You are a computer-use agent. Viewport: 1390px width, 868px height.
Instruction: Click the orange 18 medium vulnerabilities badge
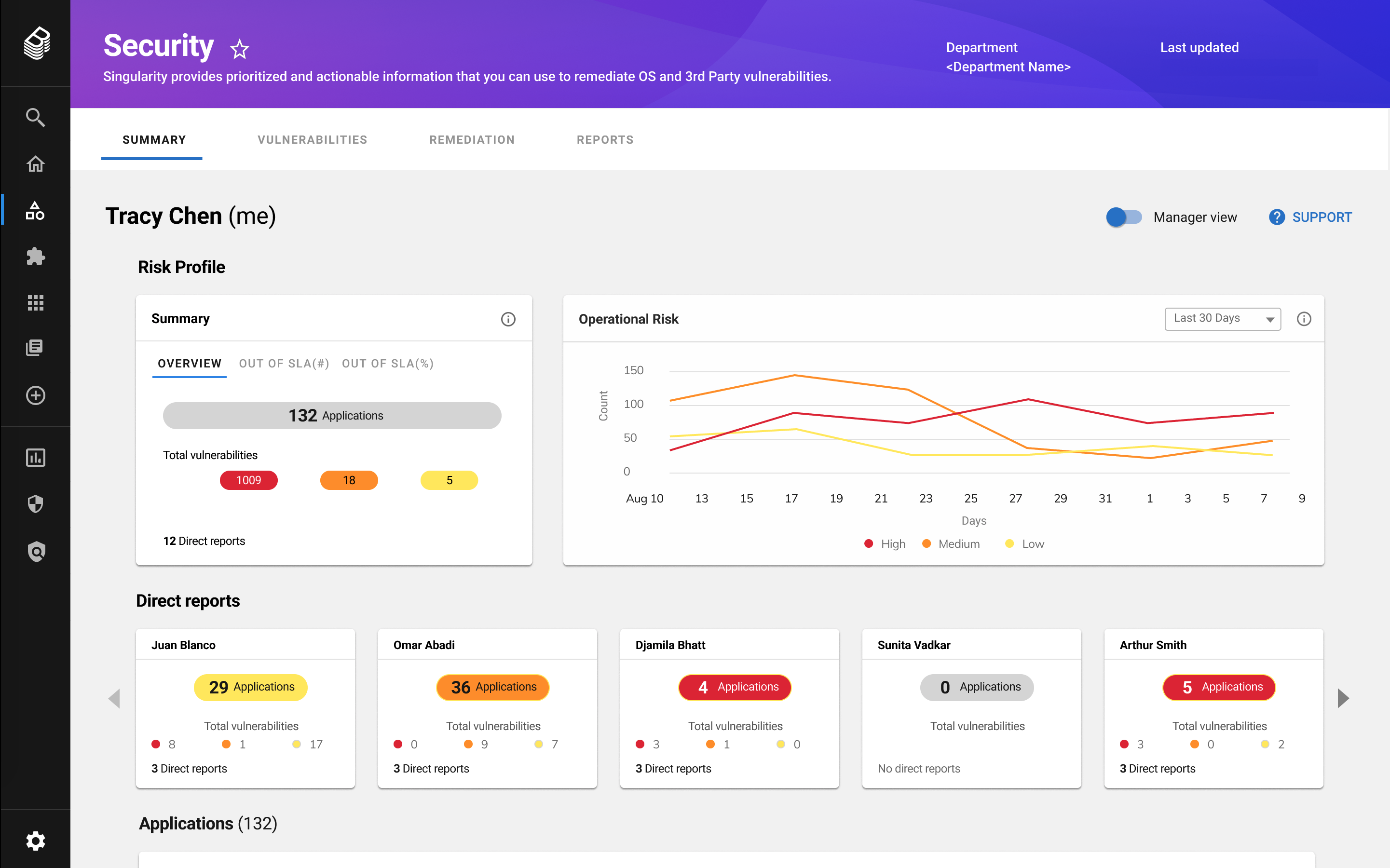[349, 480]
